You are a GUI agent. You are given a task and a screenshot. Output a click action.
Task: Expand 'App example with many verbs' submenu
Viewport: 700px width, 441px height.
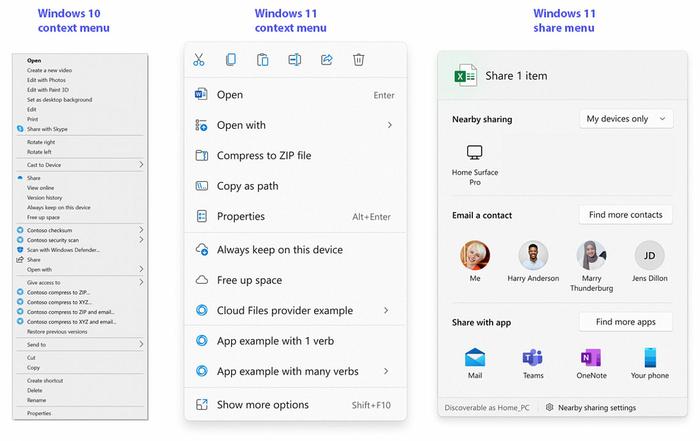tap(386, 371)
